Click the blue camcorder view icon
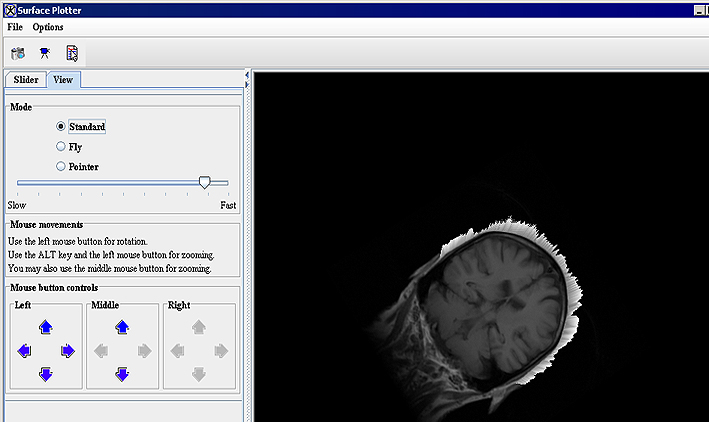 45,53
